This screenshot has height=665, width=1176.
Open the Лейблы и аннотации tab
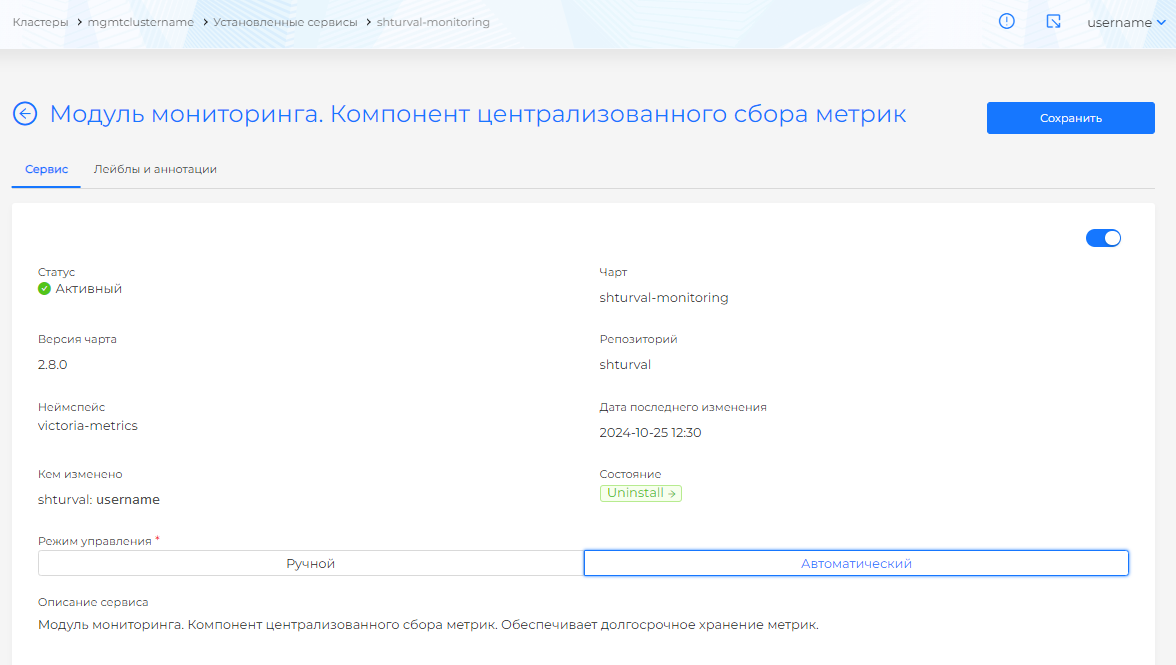[155, 169]
